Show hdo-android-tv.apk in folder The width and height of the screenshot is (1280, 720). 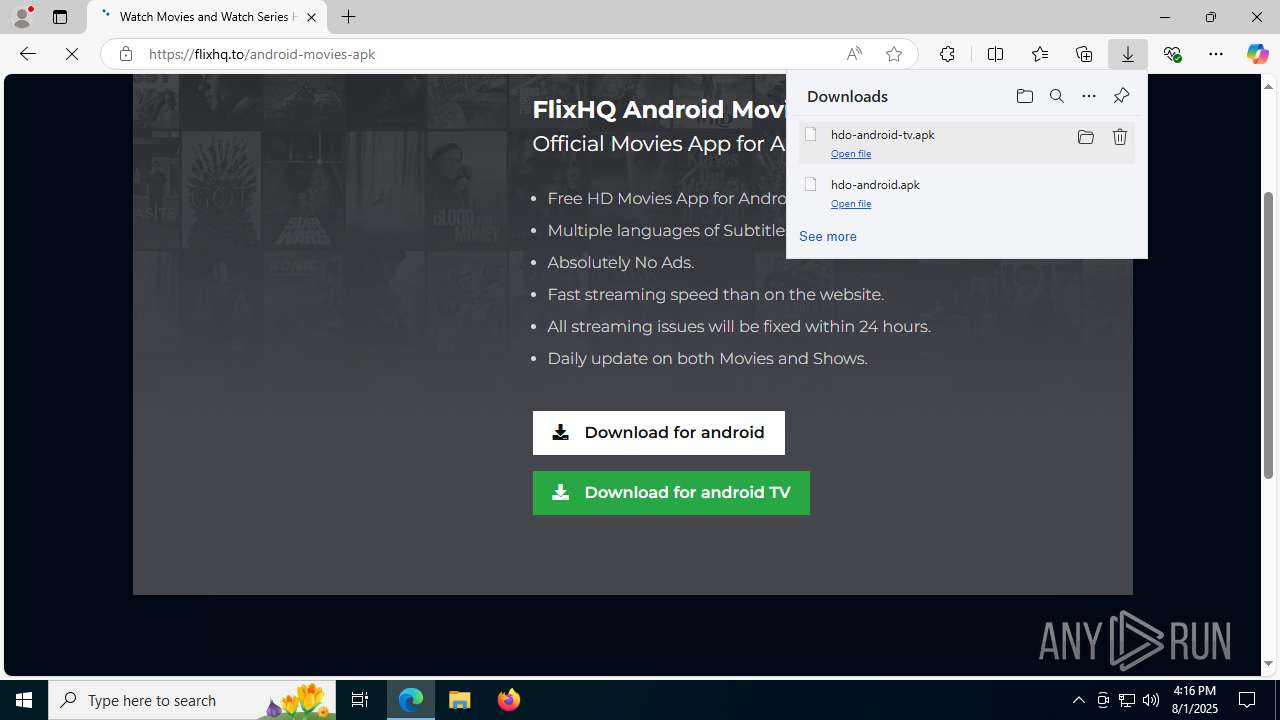(x=1086, y=137)
